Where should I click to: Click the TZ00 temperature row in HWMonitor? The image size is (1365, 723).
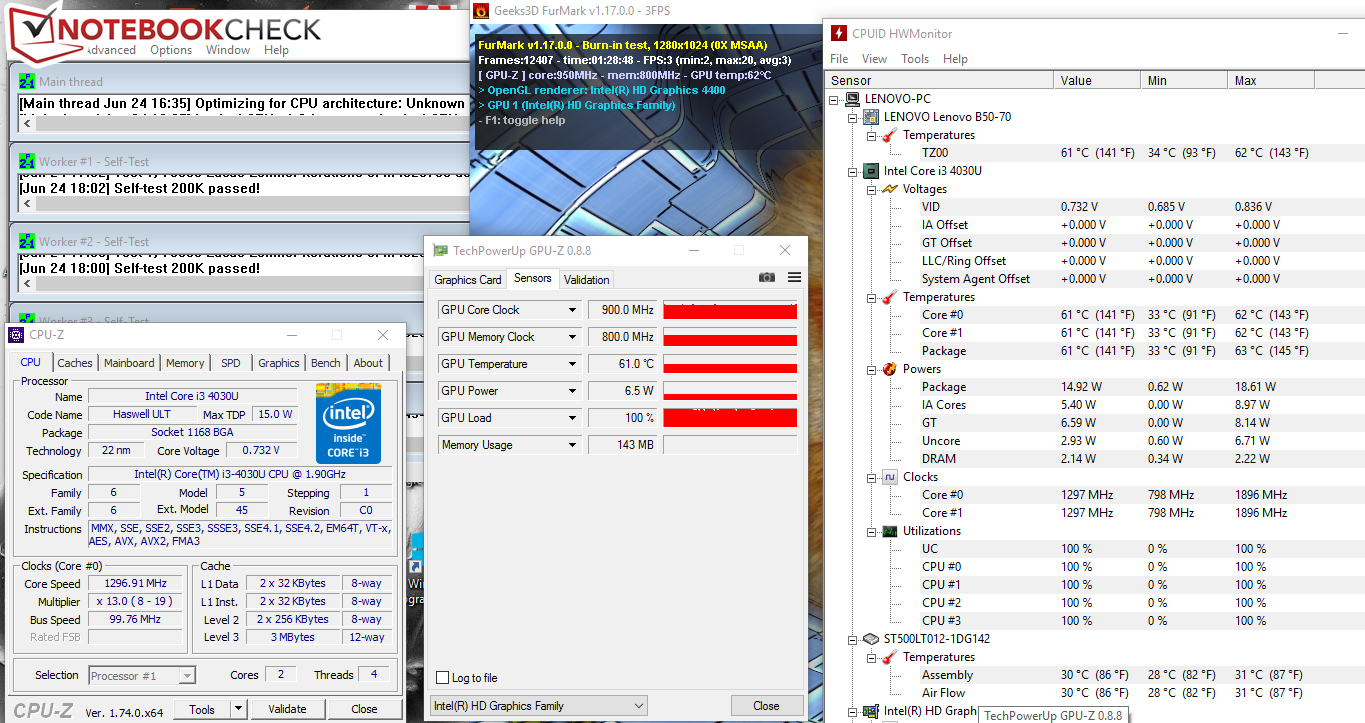pos(1096,153)
